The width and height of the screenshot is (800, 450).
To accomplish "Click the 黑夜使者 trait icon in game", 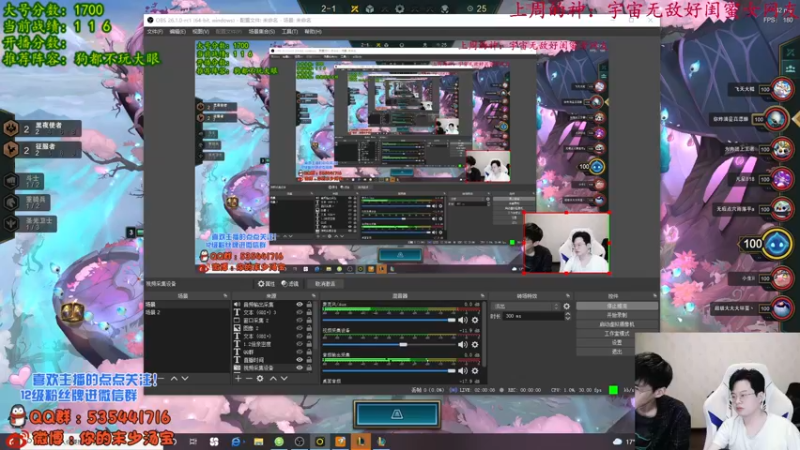I will [11, 129].
